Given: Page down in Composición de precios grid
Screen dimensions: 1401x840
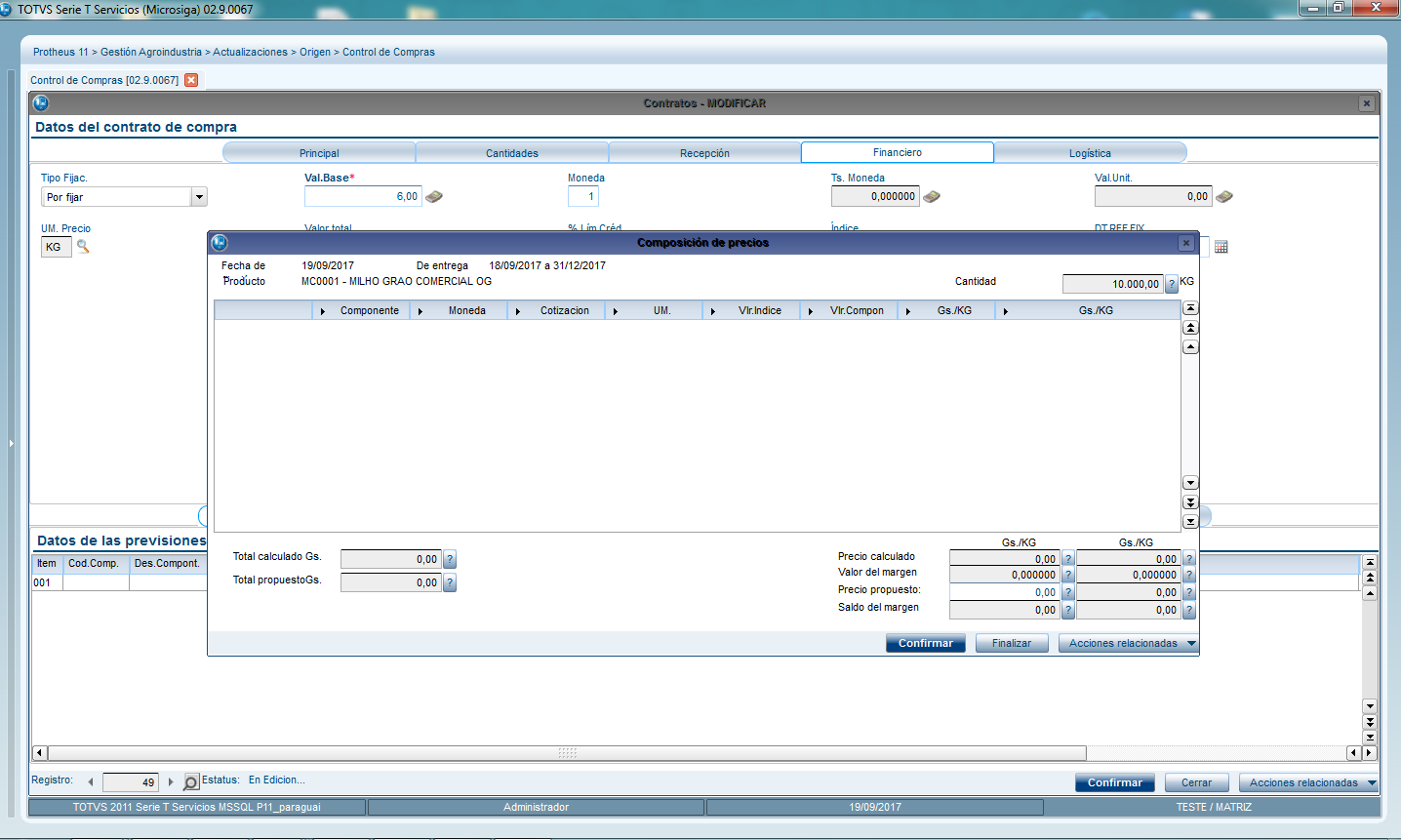Looking at the screenshot, I should pos(1190,501).
